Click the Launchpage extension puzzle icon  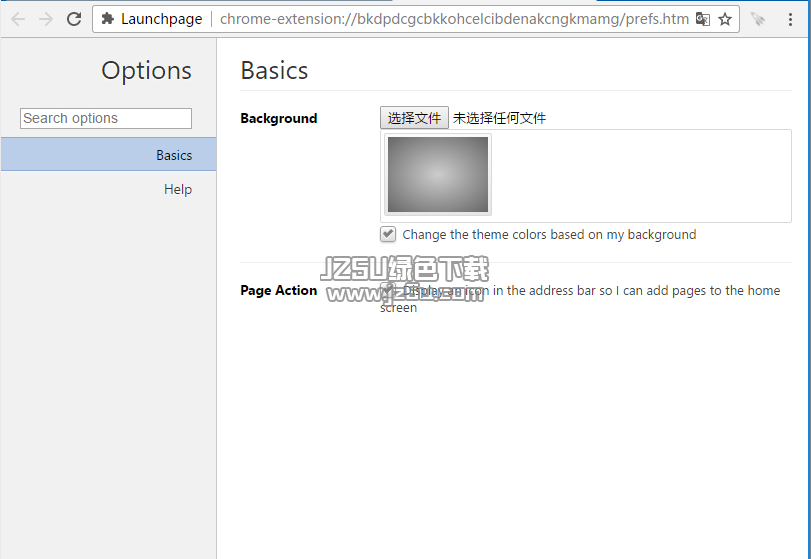(108, 19)
